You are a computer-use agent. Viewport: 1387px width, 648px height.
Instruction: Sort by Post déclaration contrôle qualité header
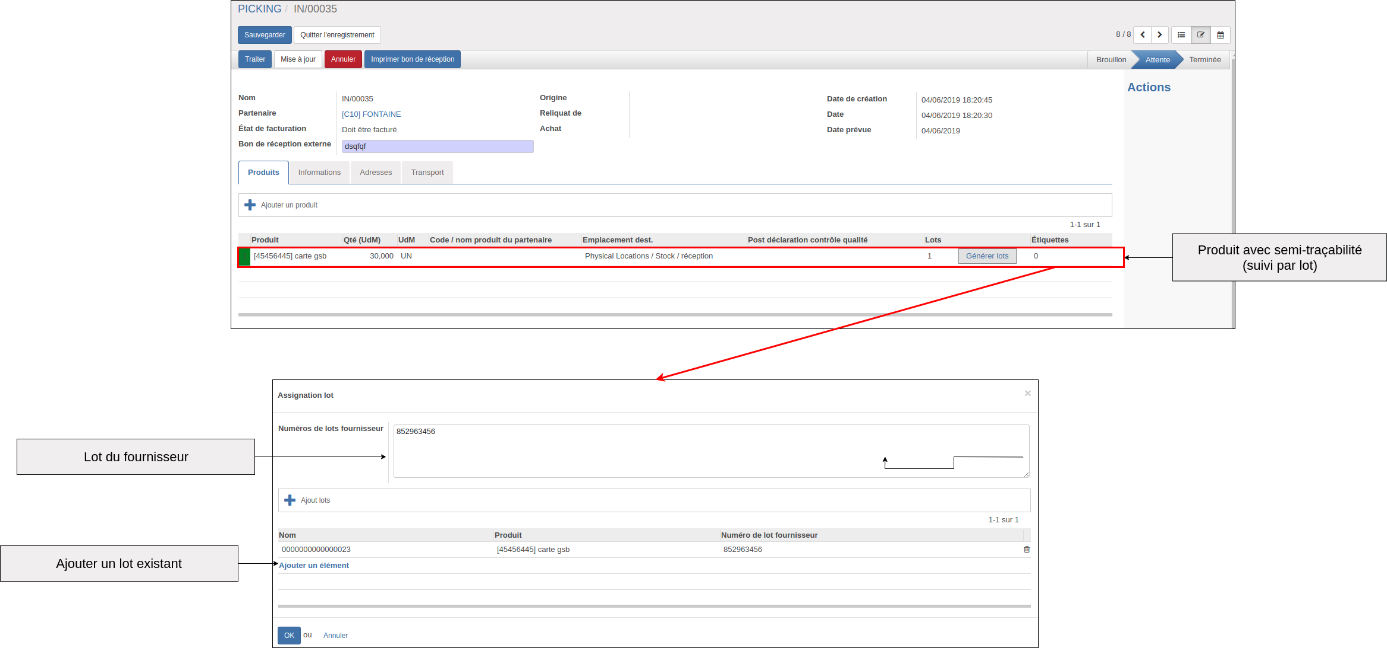pos(807,240)
